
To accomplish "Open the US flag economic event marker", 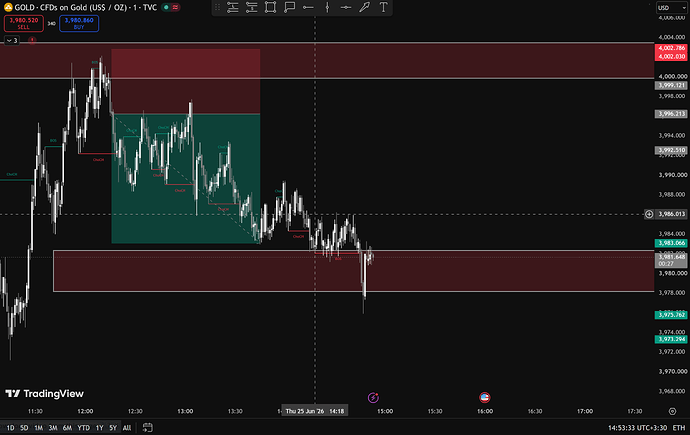I will [x=484, y=398].
